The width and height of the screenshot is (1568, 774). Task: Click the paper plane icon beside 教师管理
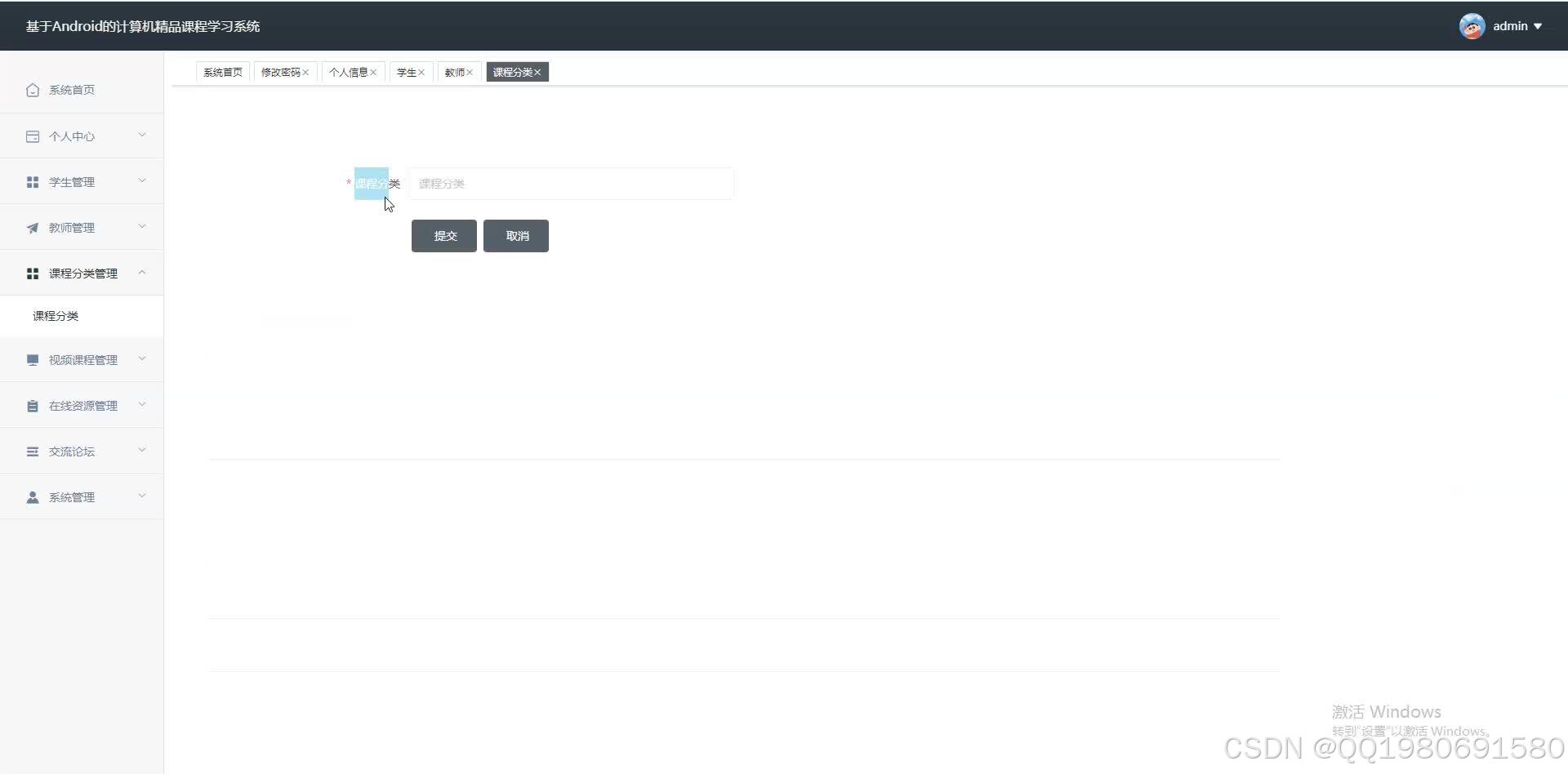pos(33,228)
